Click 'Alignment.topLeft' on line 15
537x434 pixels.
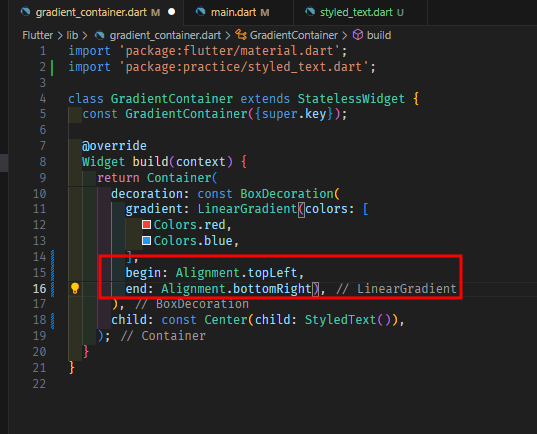236,273
